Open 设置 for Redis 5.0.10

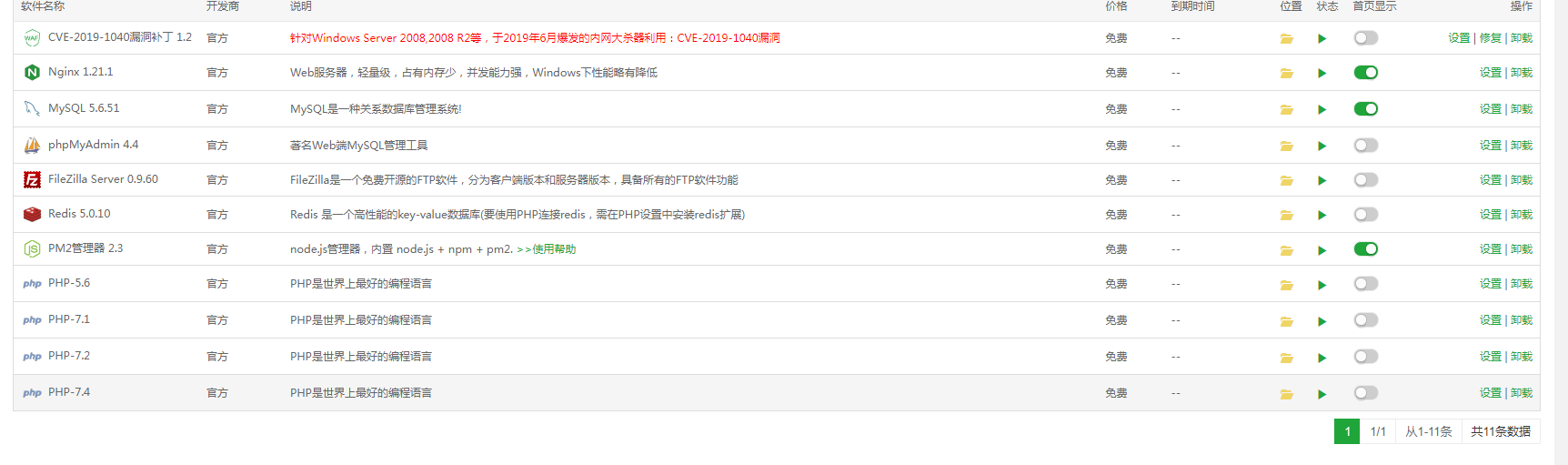coord(1490,215)
